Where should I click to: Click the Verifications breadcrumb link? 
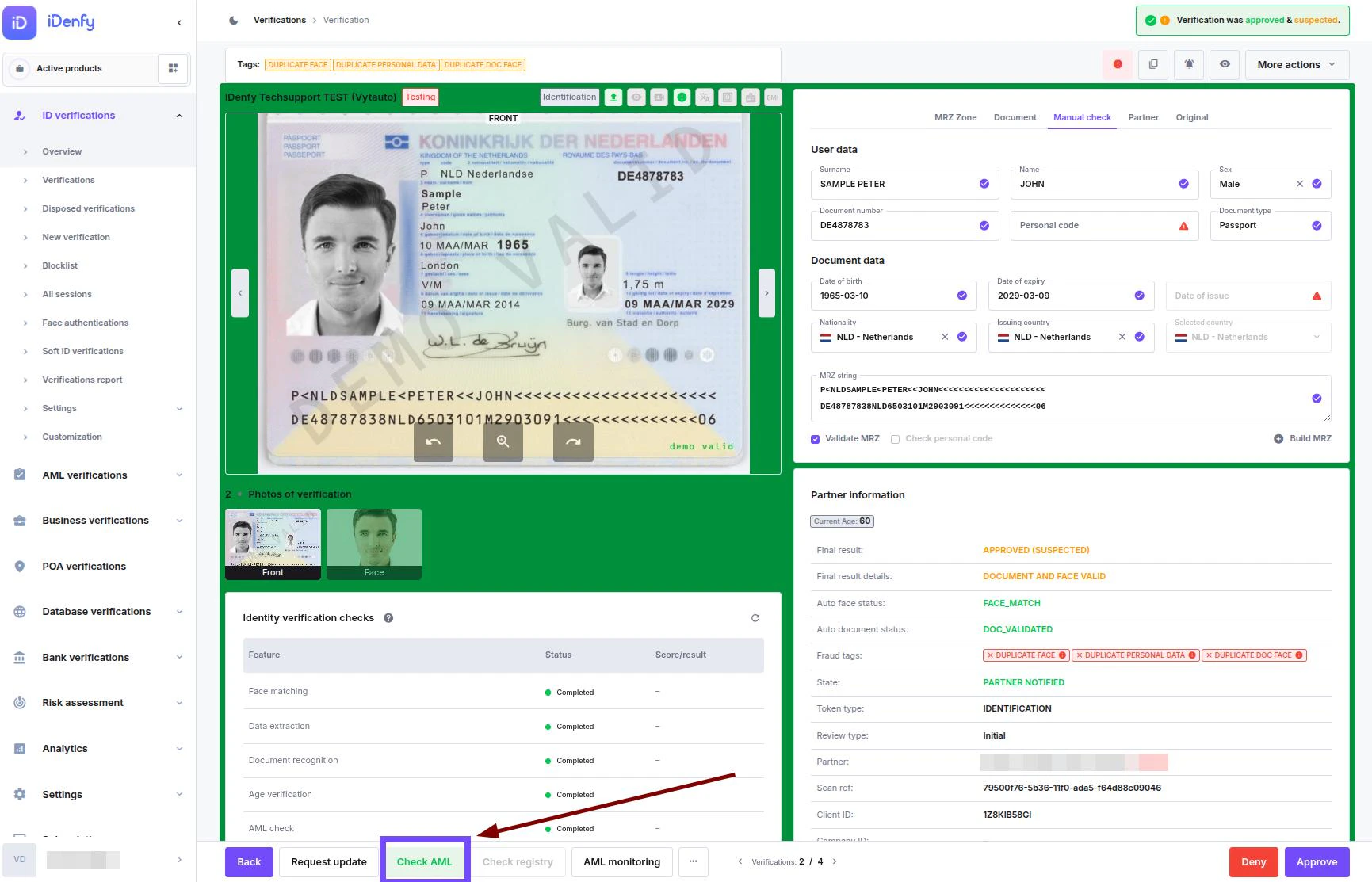tap(280, 21)
